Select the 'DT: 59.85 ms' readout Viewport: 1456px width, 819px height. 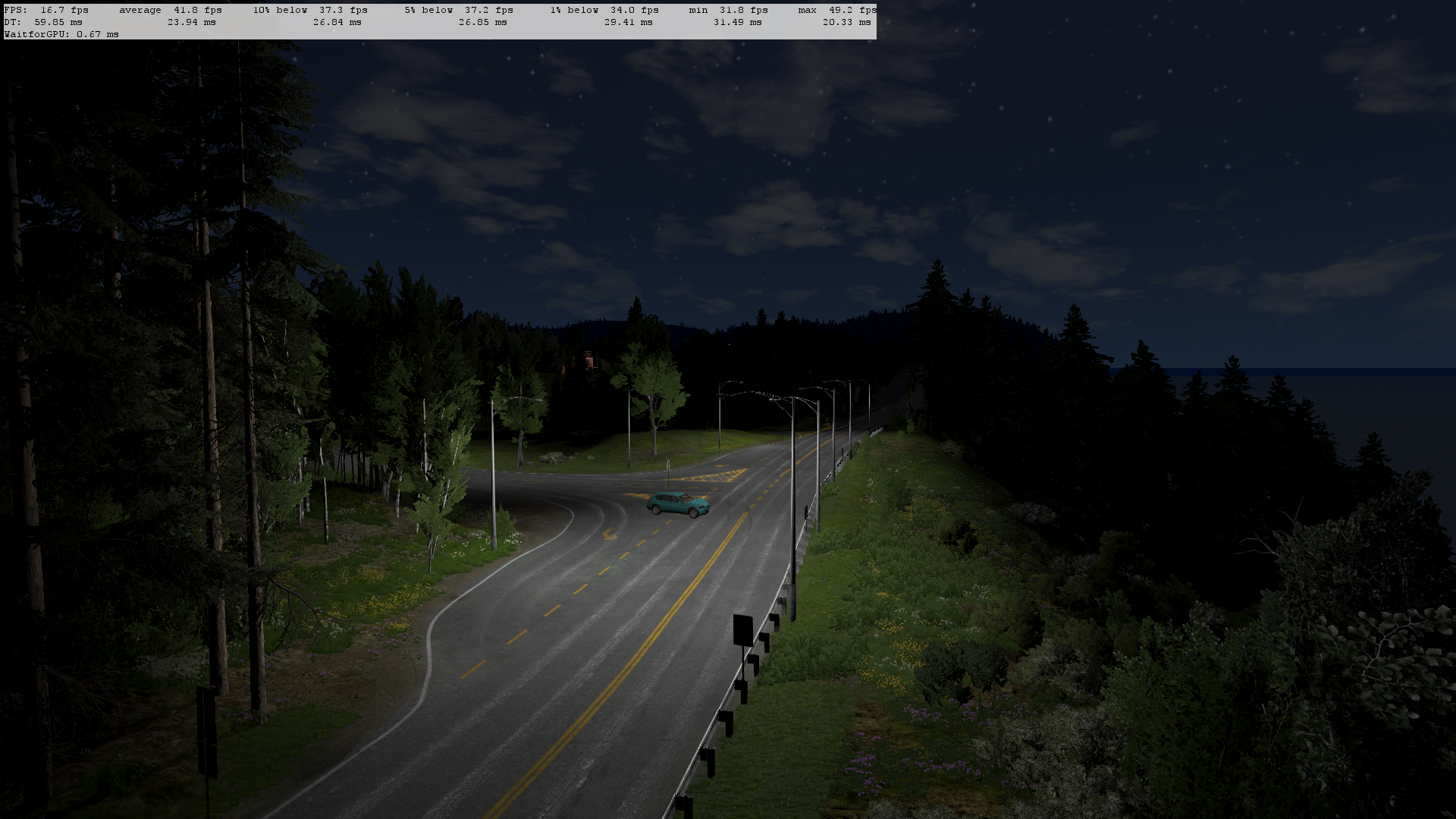point(43,22)
